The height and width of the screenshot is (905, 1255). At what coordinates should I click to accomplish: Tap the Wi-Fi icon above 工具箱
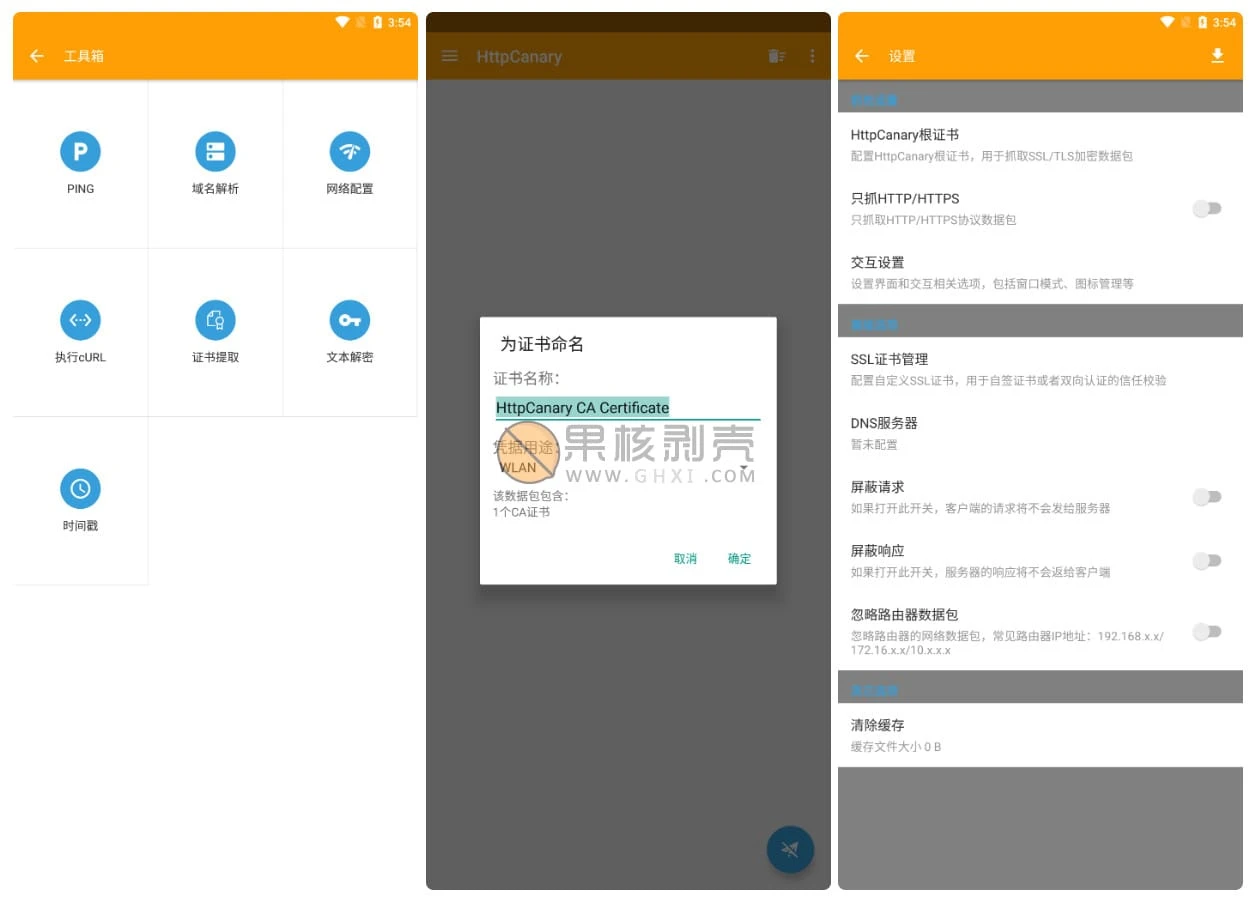[x=342, y=22]
